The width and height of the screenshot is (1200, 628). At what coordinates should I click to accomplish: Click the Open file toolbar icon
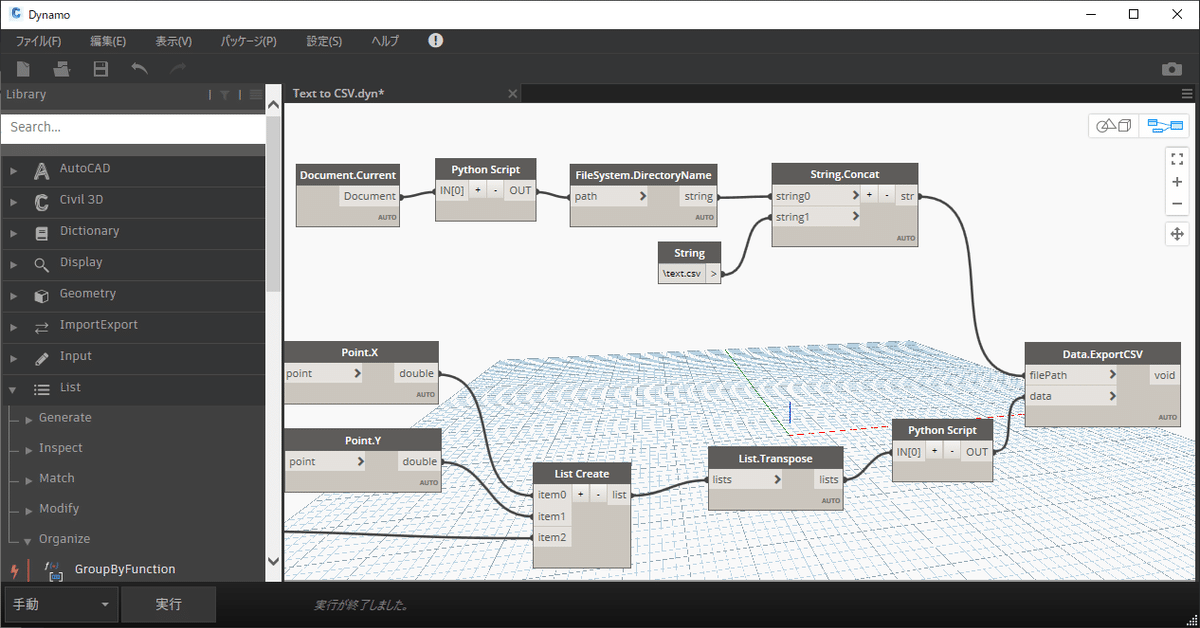[x=62, y=69]
